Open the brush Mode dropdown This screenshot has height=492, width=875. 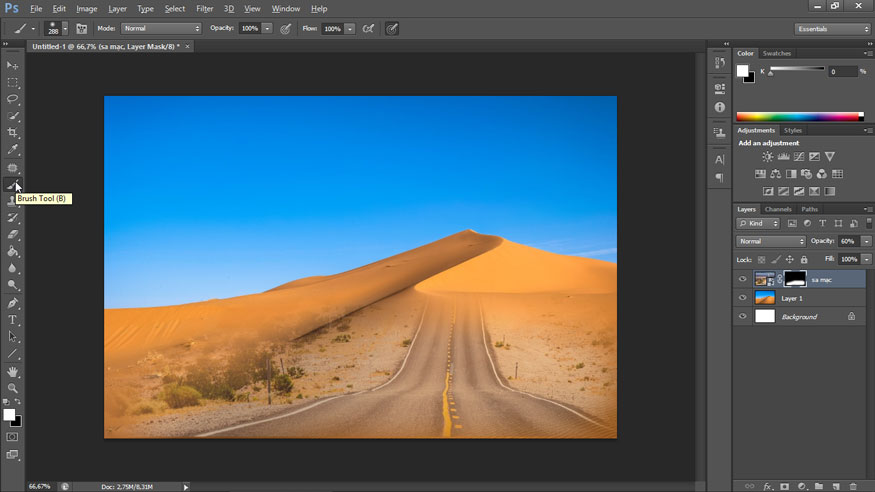click(161, 29)
